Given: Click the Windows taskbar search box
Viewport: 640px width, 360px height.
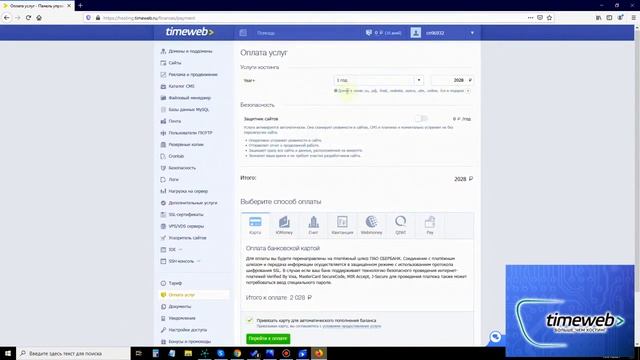Looking at the screenshot, I should (73, 353).
